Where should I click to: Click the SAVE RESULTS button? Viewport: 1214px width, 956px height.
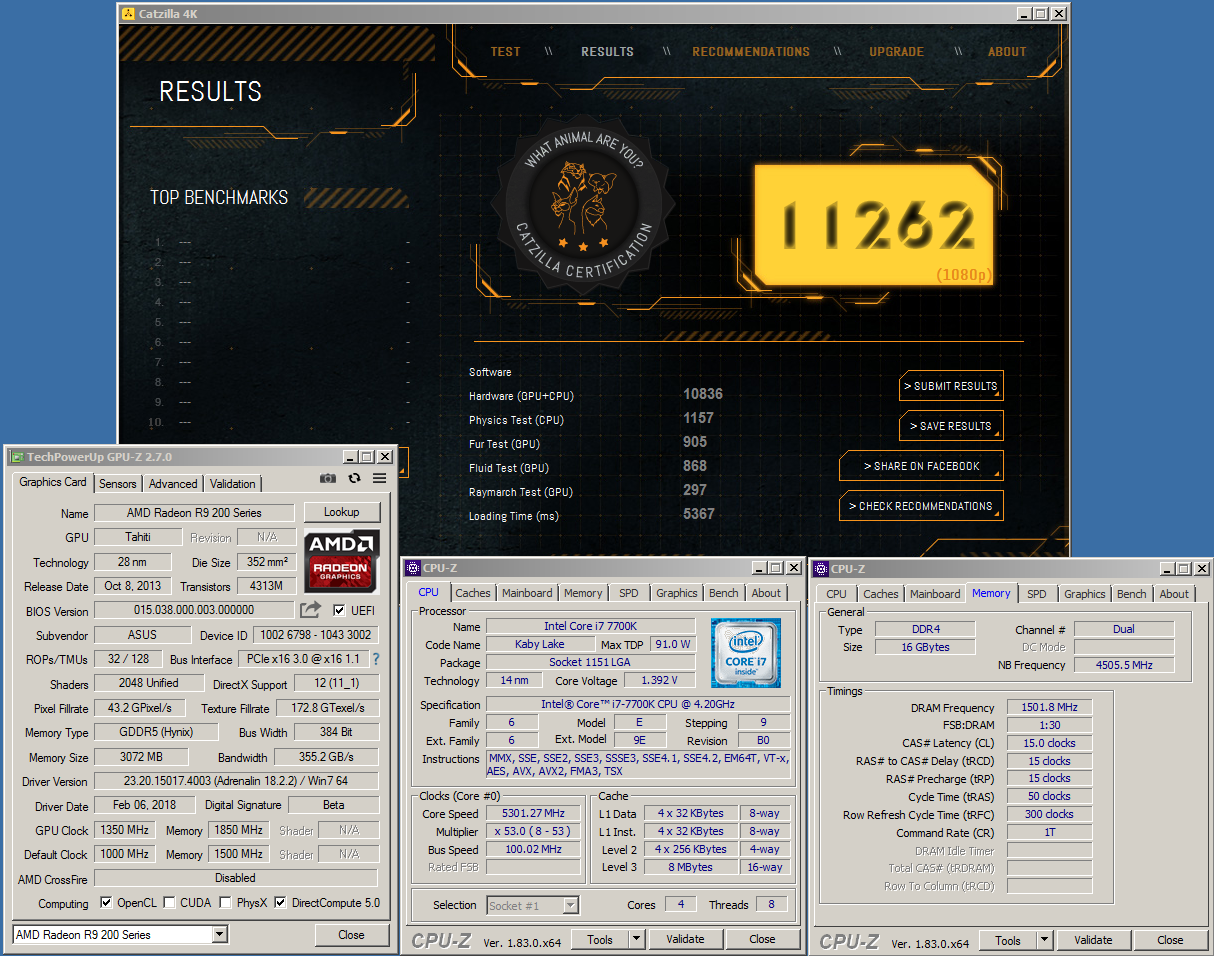[950, 426]
